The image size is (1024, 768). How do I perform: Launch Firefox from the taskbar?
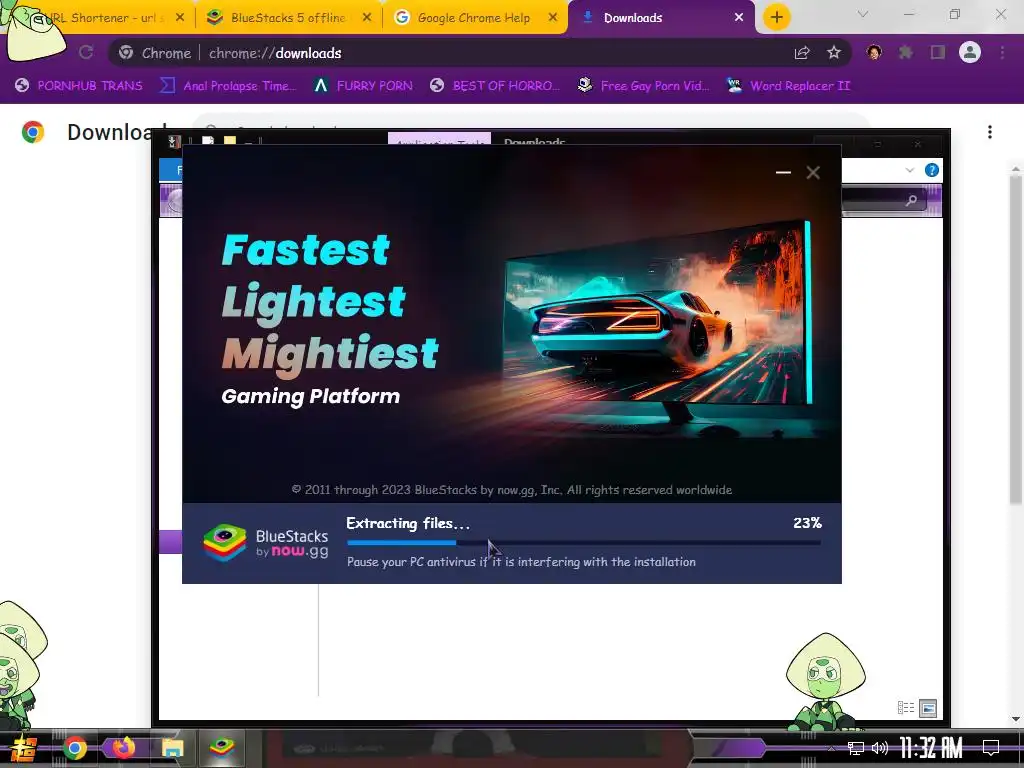point(124,748)
